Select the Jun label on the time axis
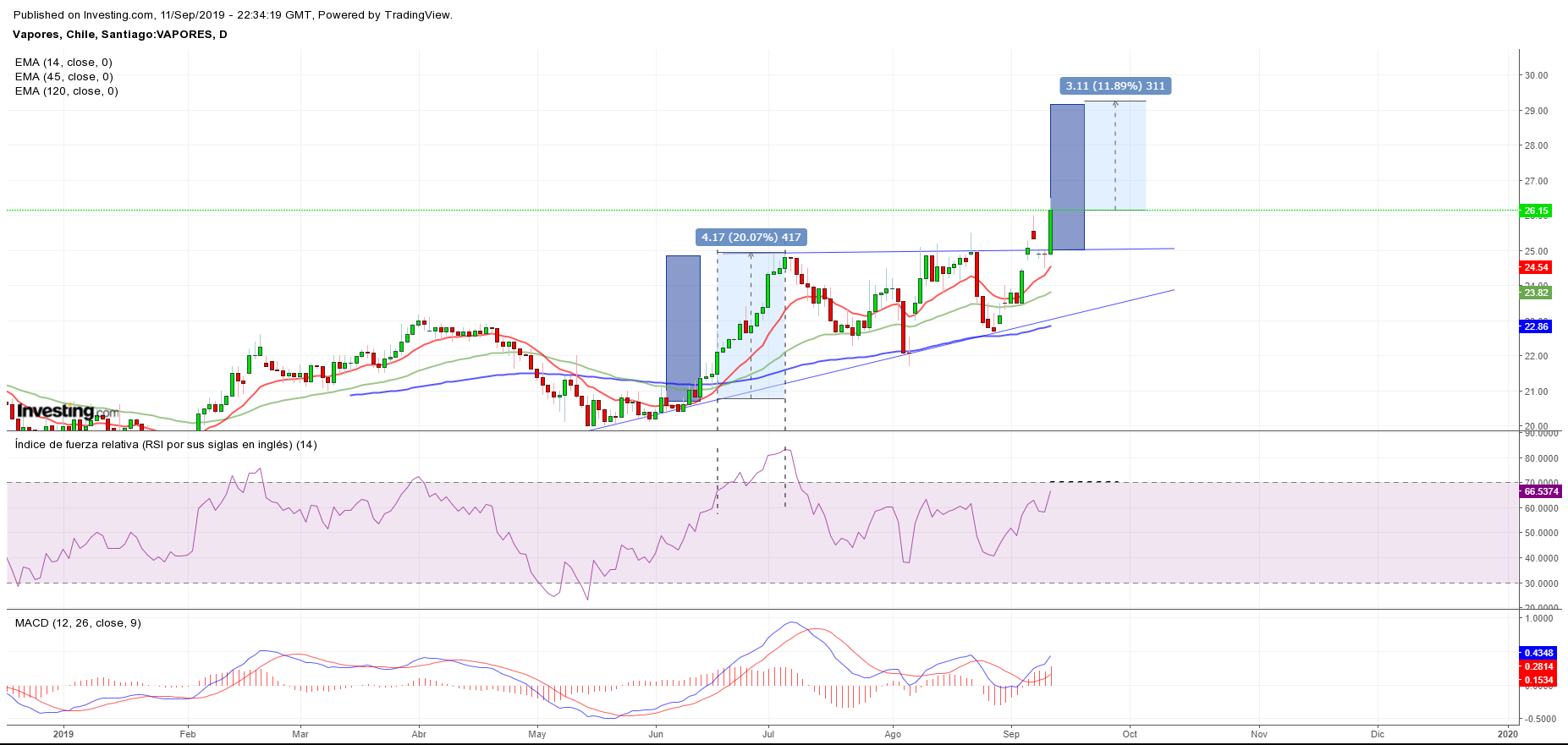The height and width of the screenshot is (745, 1568). (x=656, y=734)
